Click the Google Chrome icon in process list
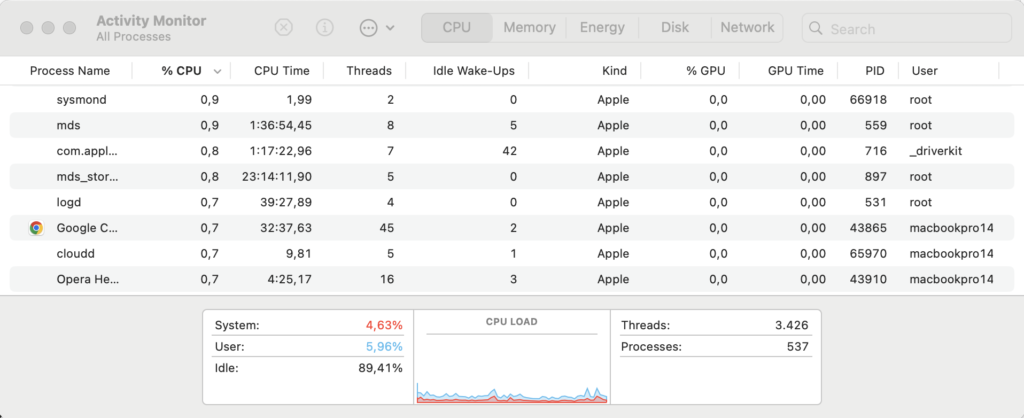The height and width of the screenshot is (418, 1024). pyautogui.click(x=37, y=228)
